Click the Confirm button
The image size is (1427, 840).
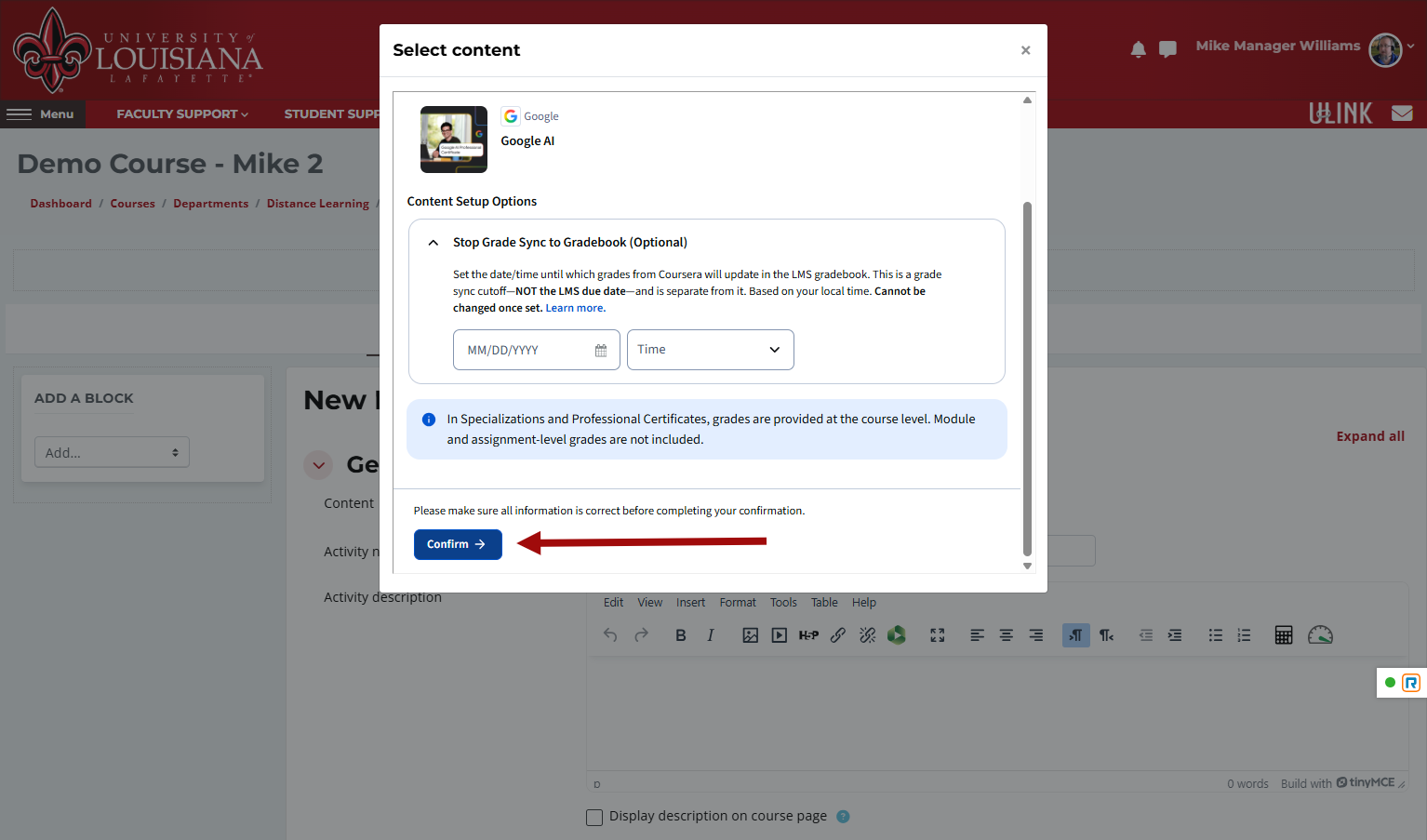[458, 544]
